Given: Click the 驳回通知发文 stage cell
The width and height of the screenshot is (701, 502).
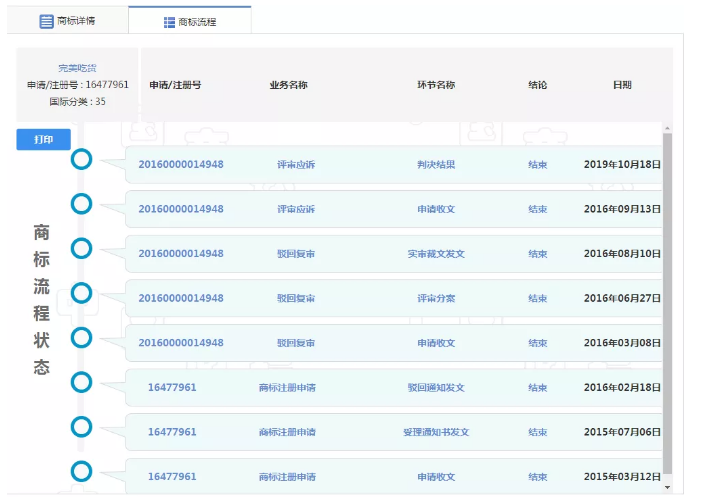Looking at the screenshot, I should [x=436, y=388].
